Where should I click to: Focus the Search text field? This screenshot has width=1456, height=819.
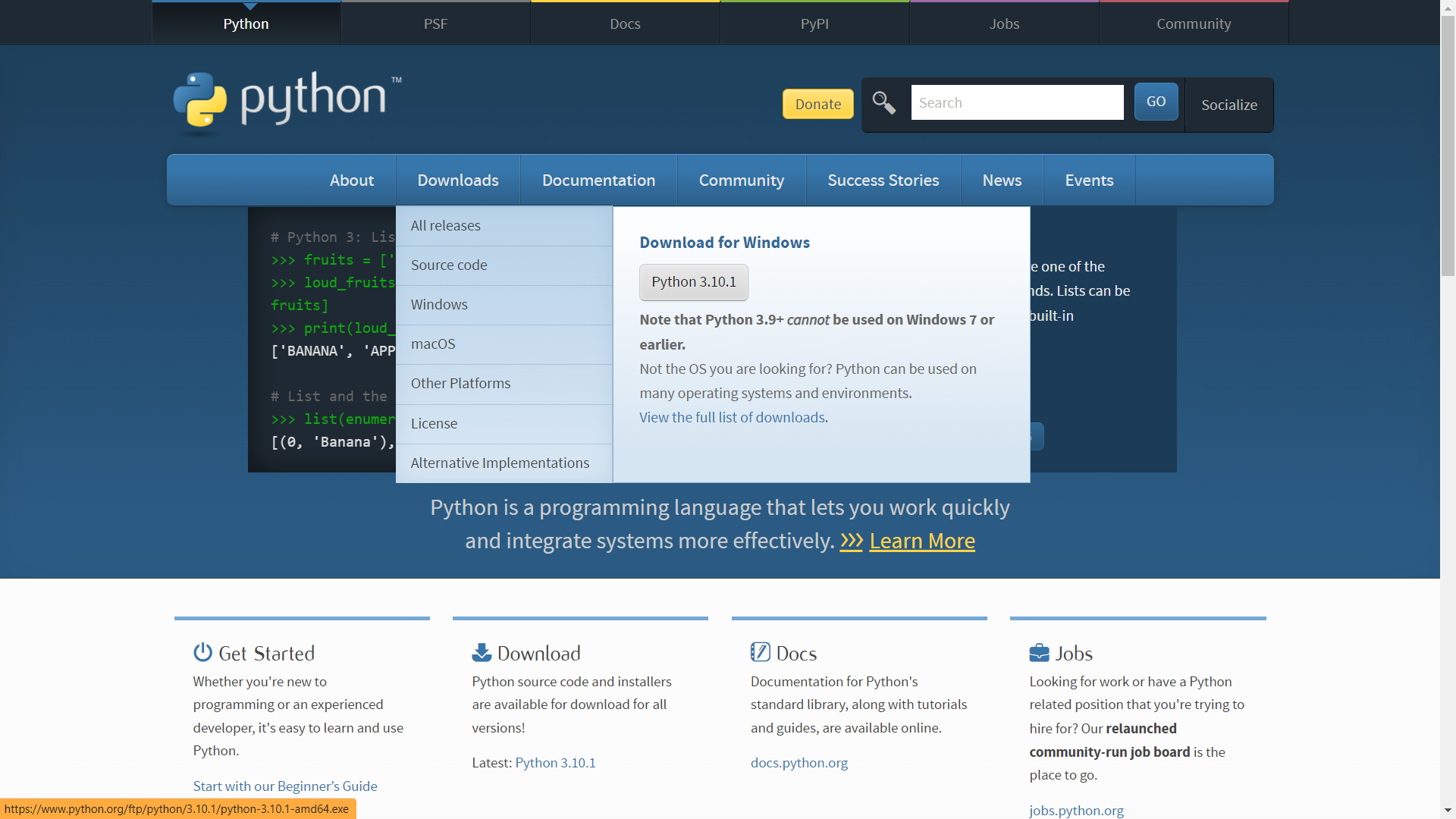coord(1017,102)
